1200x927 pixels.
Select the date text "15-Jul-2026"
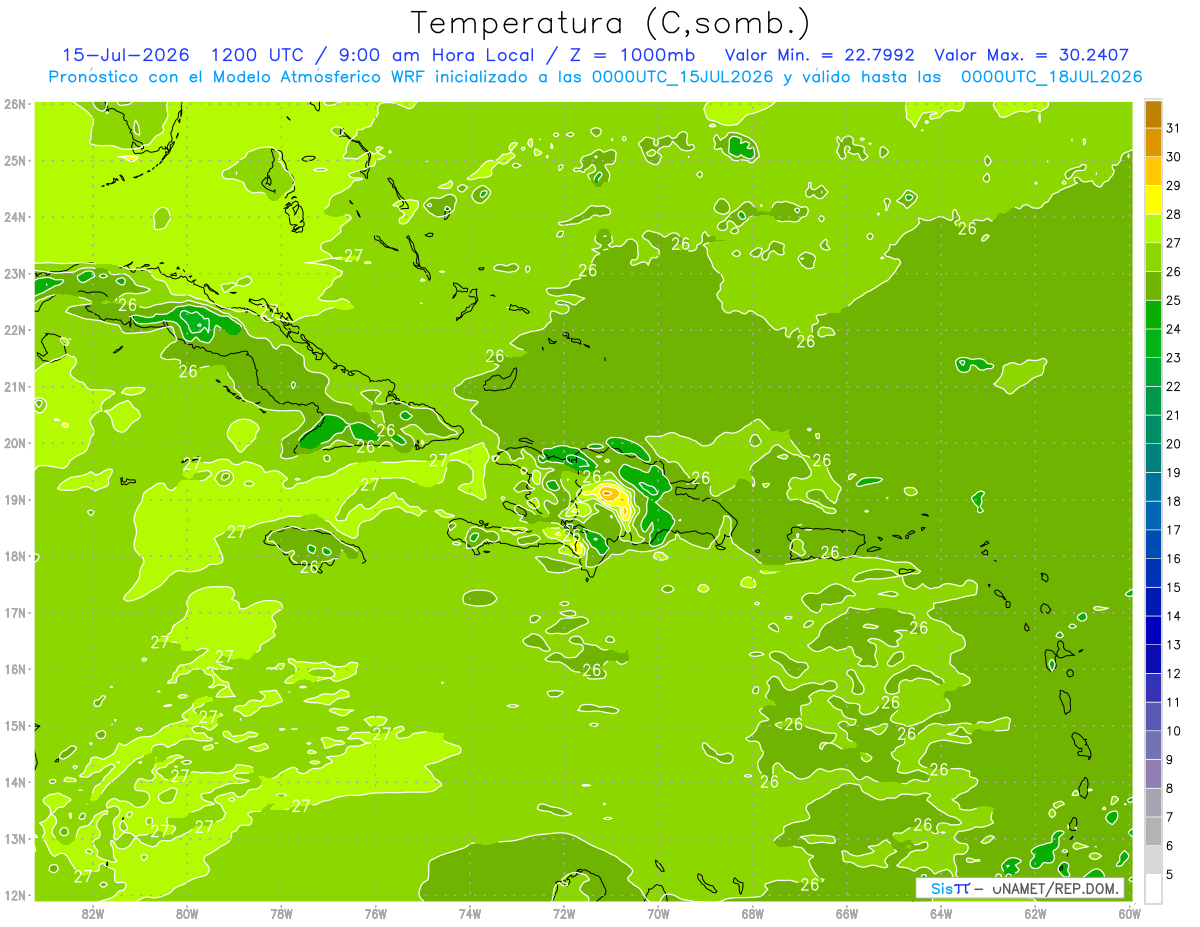[x=125, y=55]
